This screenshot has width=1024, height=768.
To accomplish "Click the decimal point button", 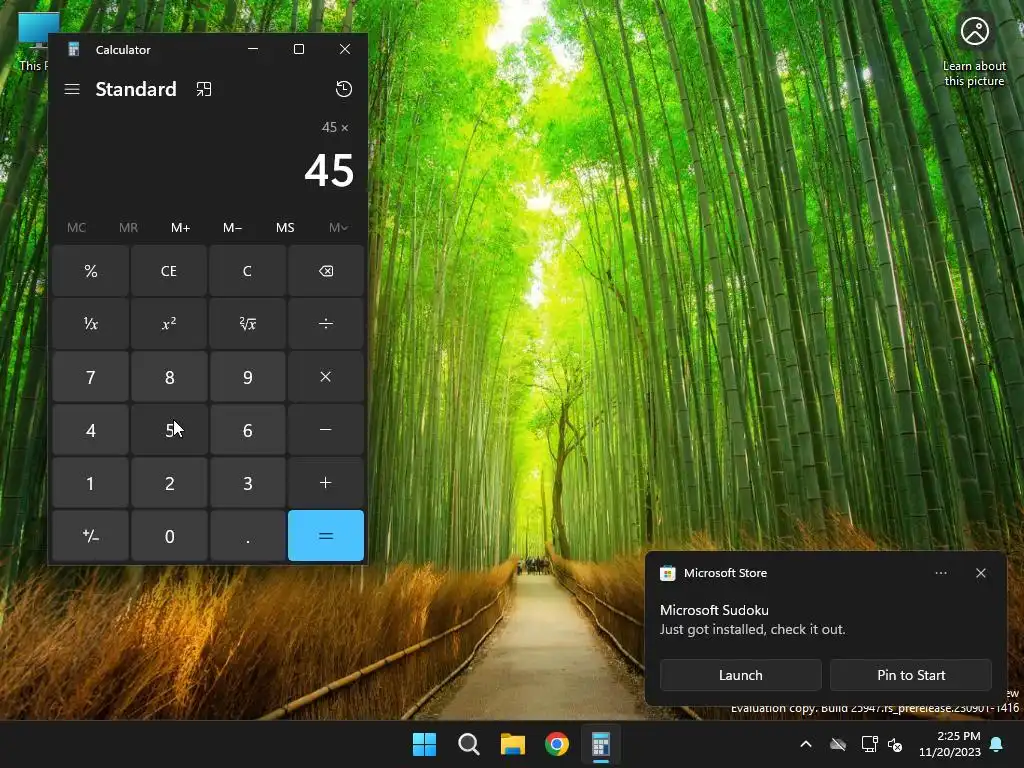I will coord(248,536).
